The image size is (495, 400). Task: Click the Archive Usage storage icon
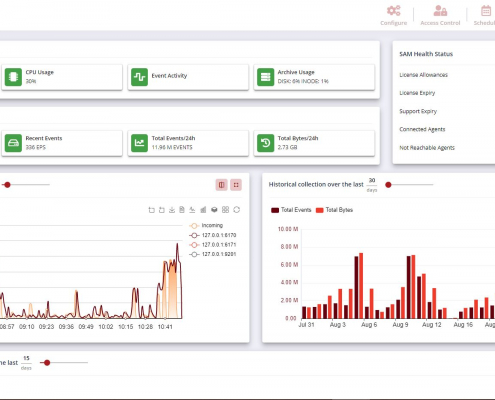tap(265, 77)
